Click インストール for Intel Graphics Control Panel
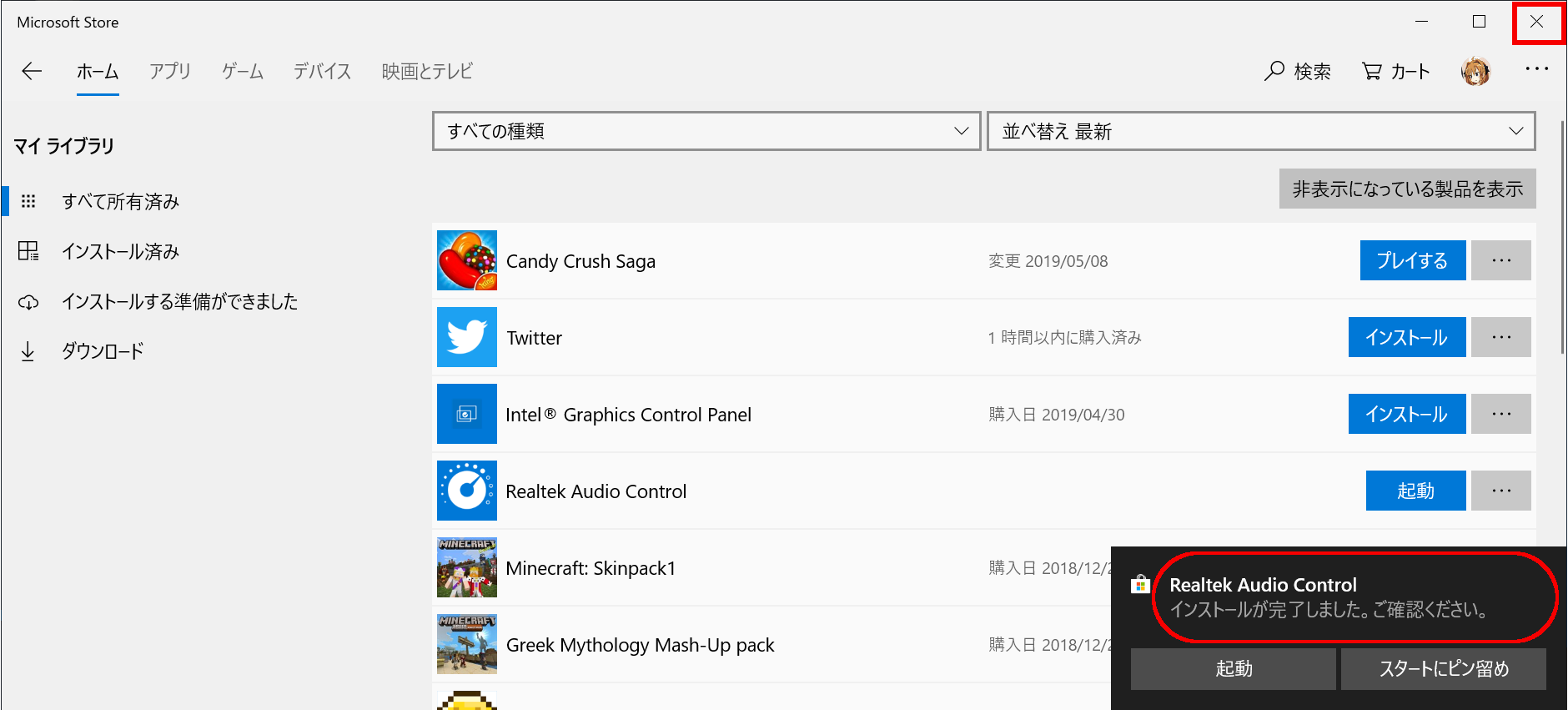Viewport: 1568px width, 710px height. tap(1407, 414)
